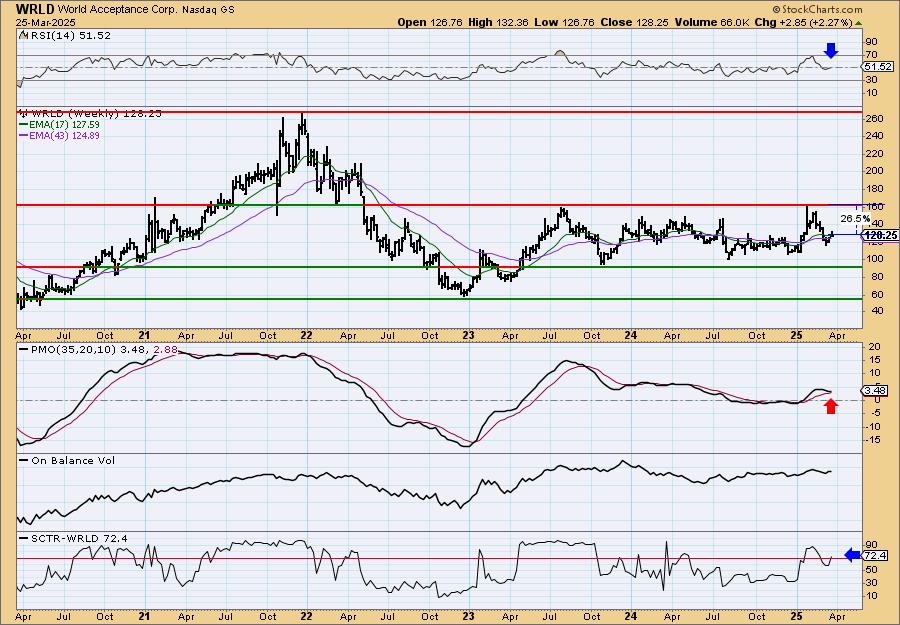Click the 200 price axis label
The image size is (900, 625).
click(x=874, y=171)
